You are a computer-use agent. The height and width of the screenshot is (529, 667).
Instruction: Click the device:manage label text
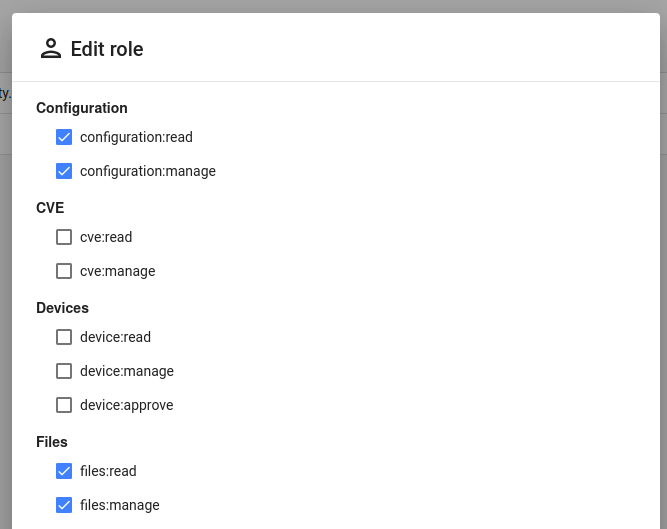click(x=127, y=371)
